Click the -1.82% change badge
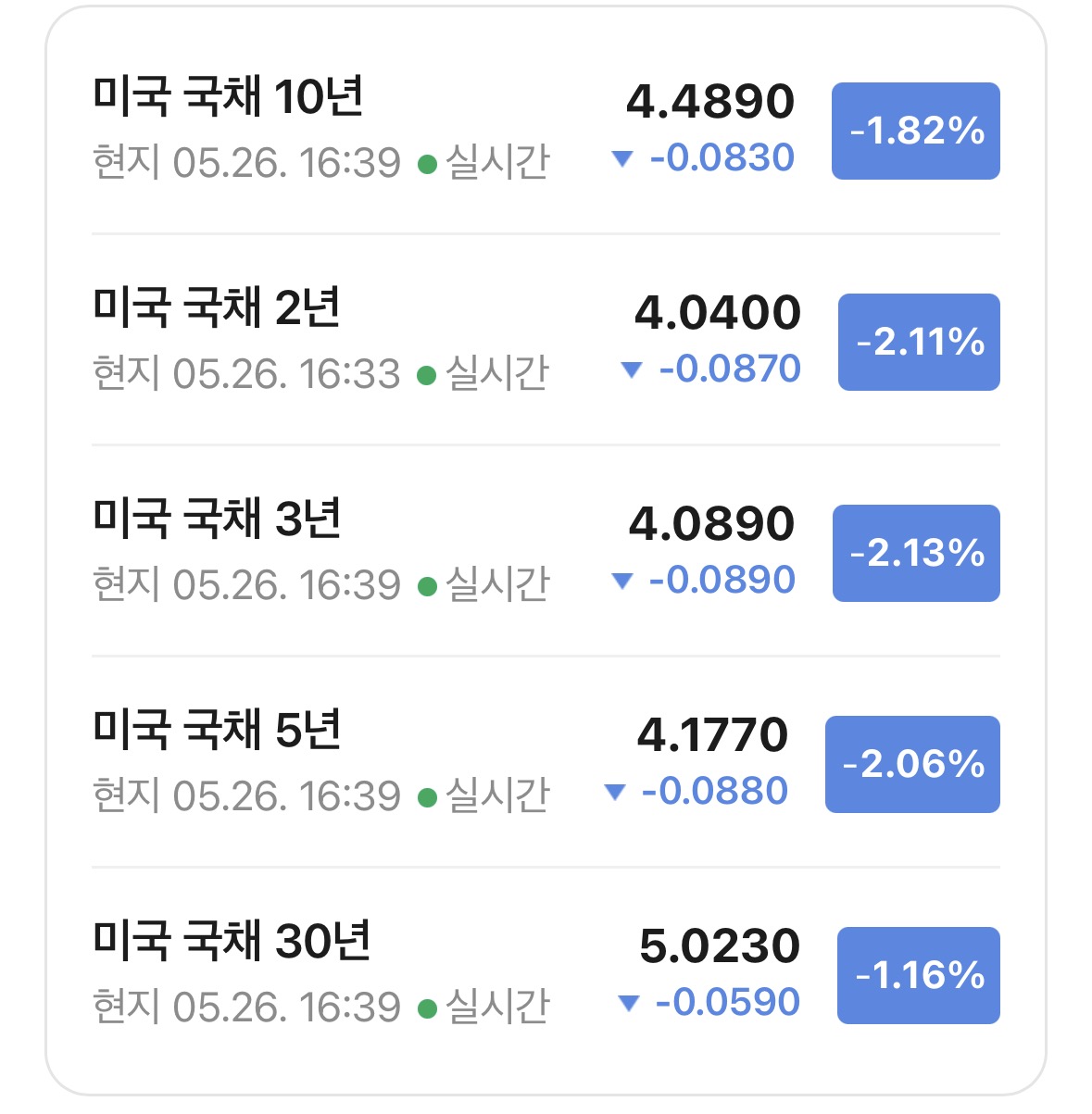The image size is (1092, 1114). 916,131
